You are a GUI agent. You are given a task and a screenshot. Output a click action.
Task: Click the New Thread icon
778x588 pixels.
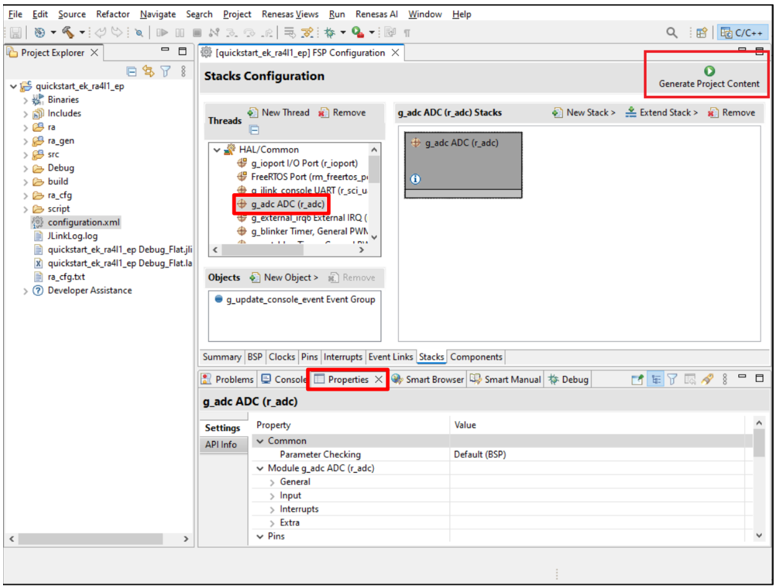[253, 113]
